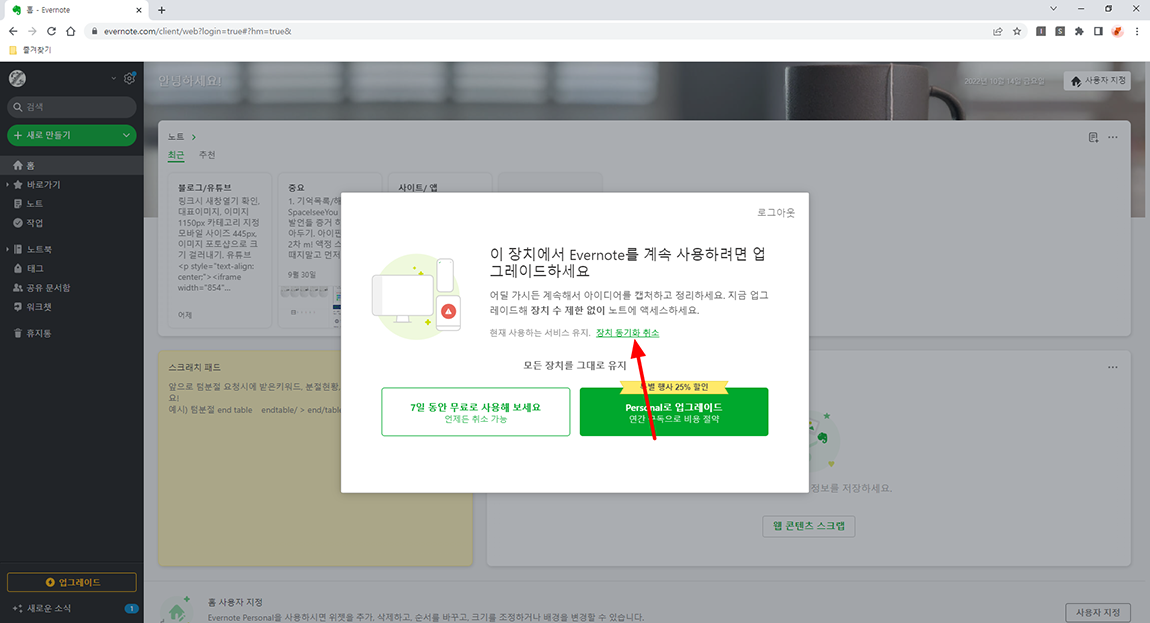Go forward with the browser forward arrow
This screenshot has height=623, width=1150.
[x=32, y=32]
